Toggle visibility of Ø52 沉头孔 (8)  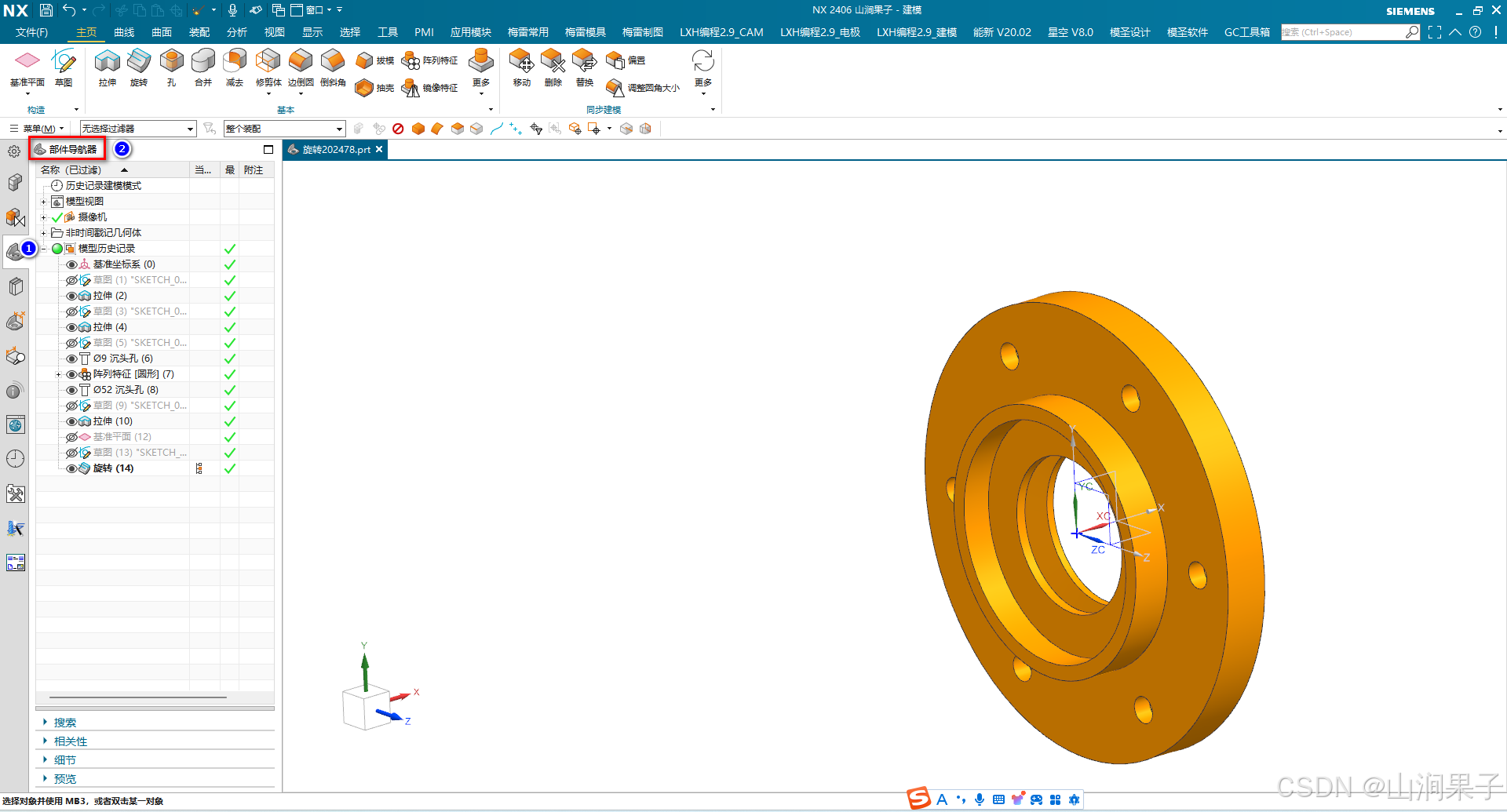click(71, 390)
